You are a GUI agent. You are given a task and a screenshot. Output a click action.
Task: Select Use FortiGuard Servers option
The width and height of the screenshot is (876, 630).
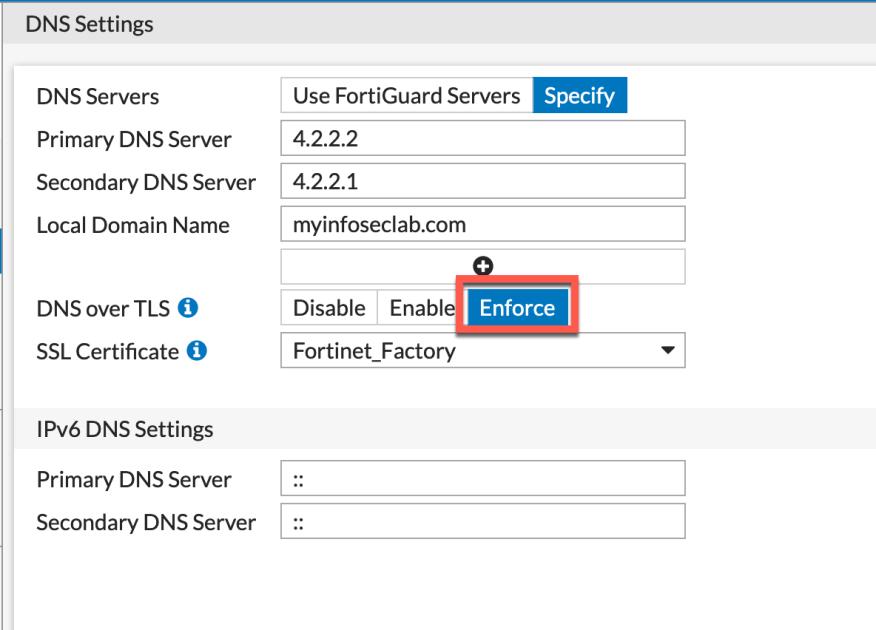click(x=407, y=96)
